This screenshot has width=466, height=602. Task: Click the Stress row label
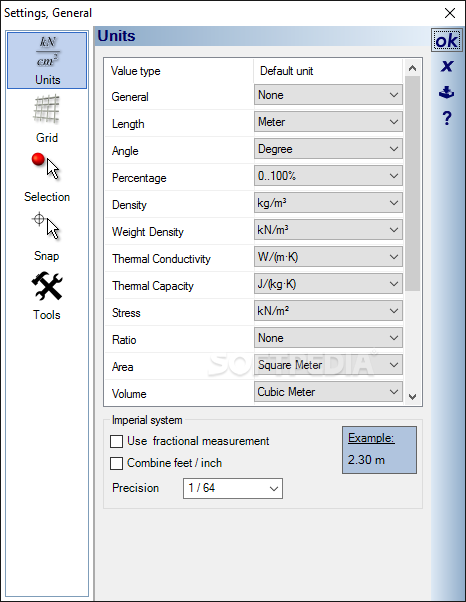tap(126, 313)
